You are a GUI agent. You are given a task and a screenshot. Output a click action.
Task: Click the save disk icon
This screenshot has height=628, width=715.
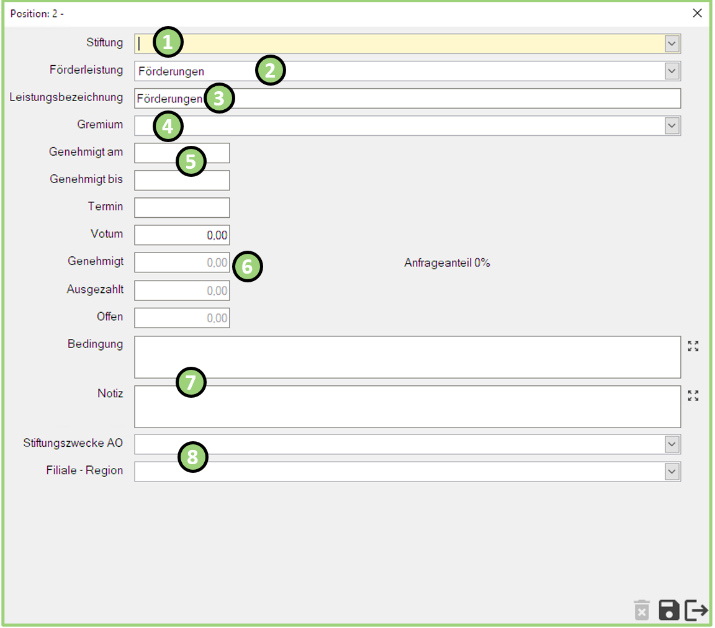coord(669,610)
